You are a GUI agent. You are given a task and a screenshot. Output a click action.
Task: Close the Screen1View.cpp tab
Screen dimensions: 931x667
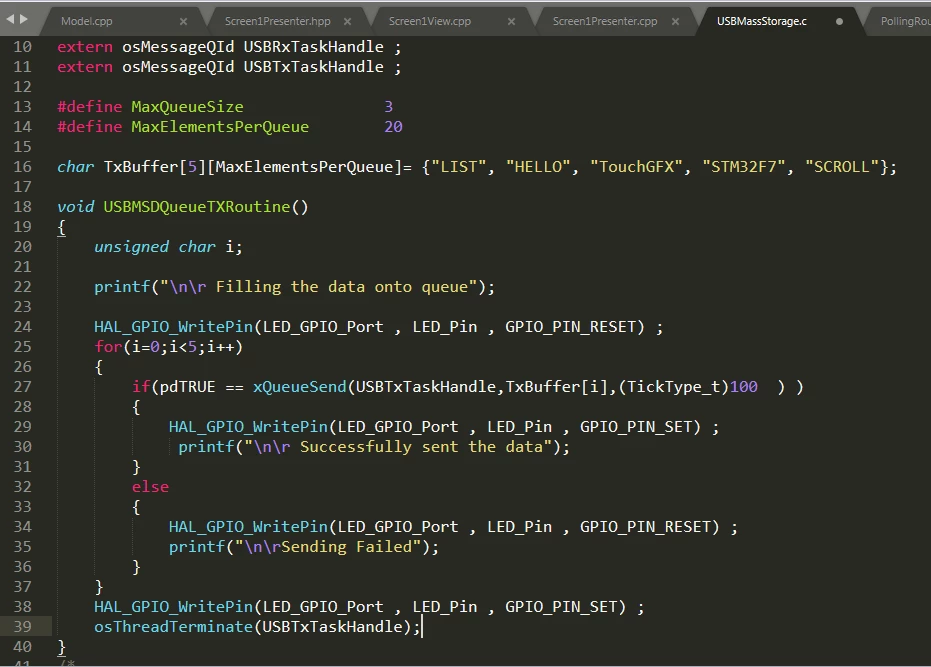pos(511,21)
